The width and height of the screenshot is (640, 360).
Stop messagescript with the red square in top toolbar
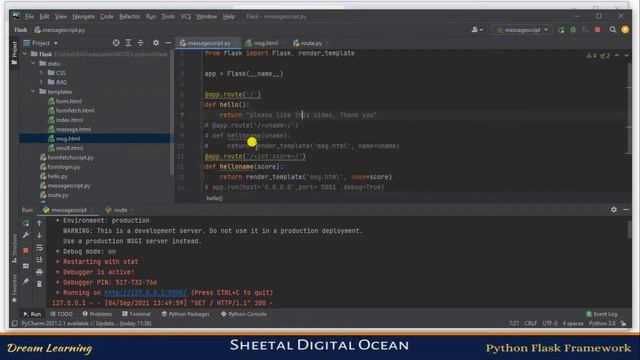(598, 30)
